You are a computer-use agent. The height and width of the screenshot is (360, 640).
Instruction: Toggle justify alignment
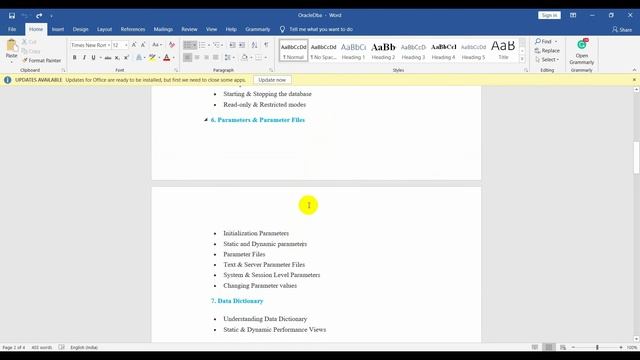(216, 58)
